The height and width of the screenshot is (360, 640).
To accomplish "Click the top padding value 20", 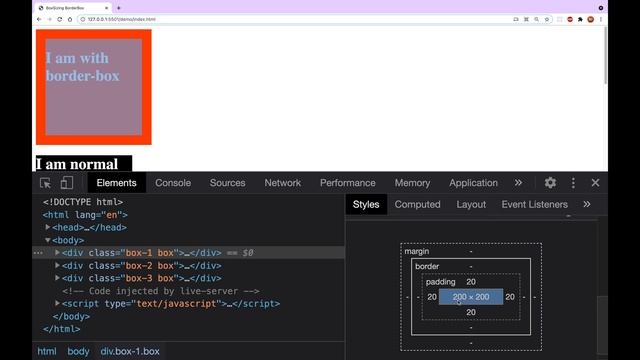I will [x=471, y=282].
